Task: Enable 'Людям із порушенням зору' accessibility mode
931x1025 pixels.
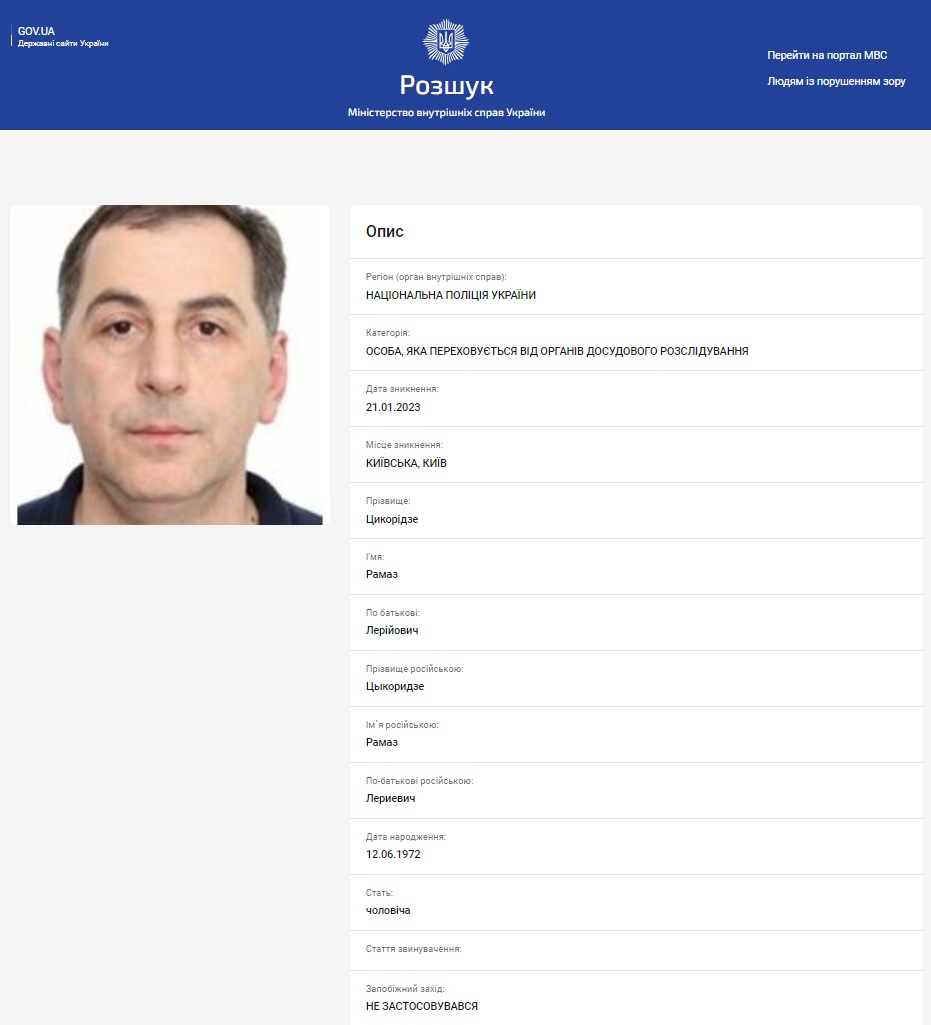Action: coord(836,81)
